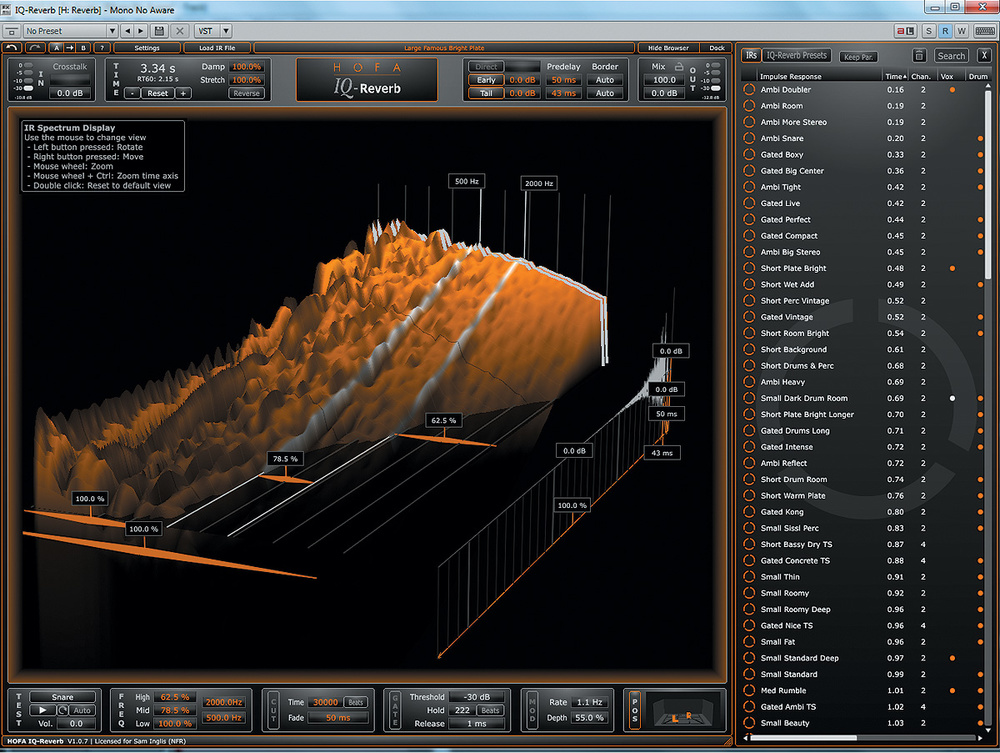Change the Tail Border Auto setting

[605, 93]
